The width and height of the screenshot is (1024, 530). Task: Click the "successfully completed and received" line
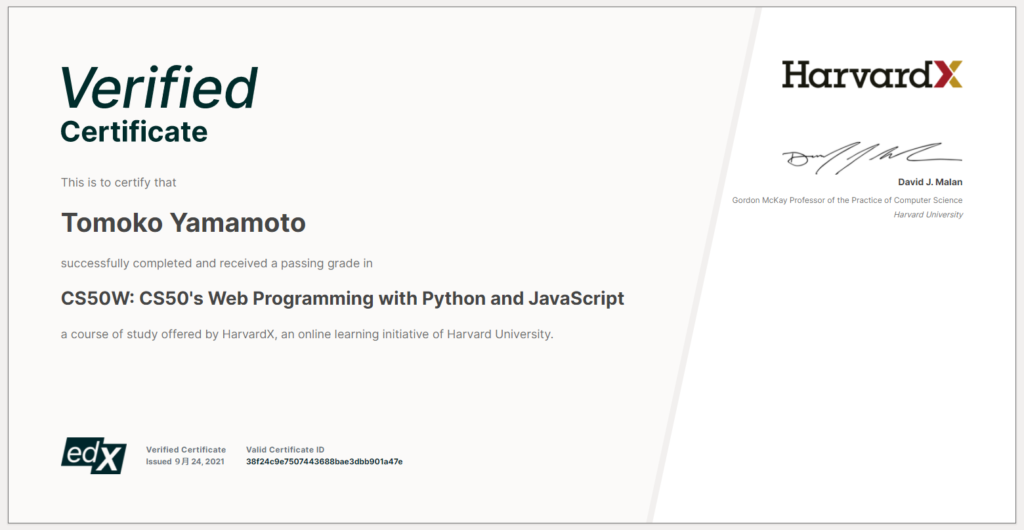point(217,264)
